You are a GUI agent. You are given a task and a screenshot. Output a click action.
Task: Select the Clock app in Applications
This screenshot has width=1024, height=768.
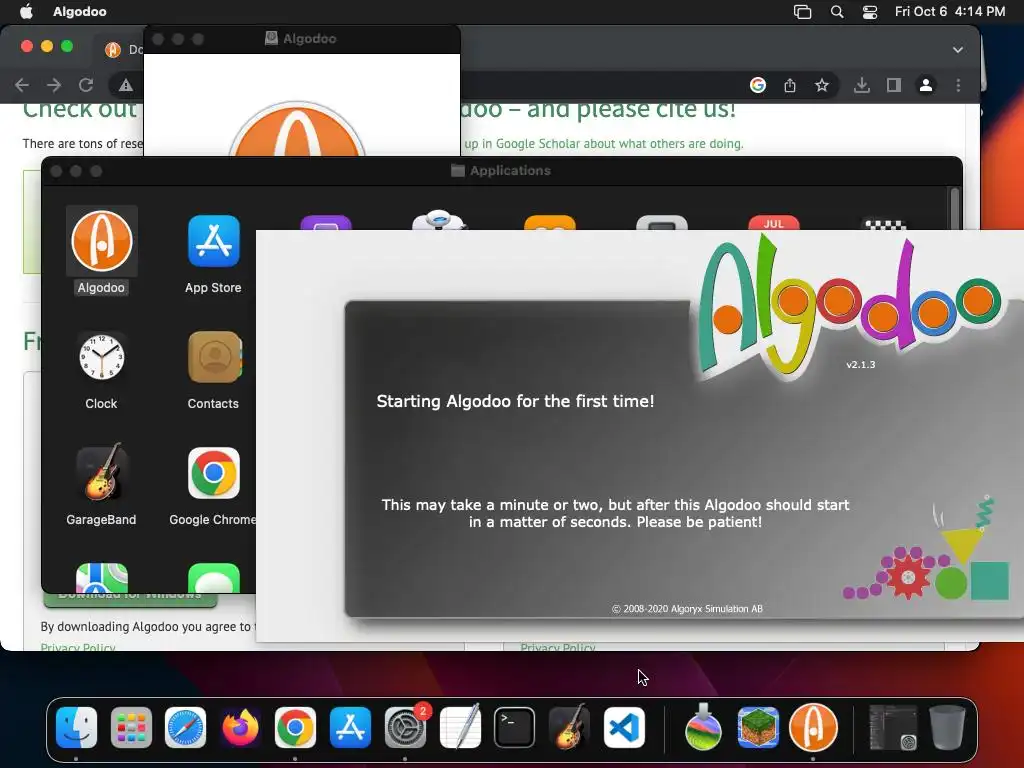[x=101, y=357]
